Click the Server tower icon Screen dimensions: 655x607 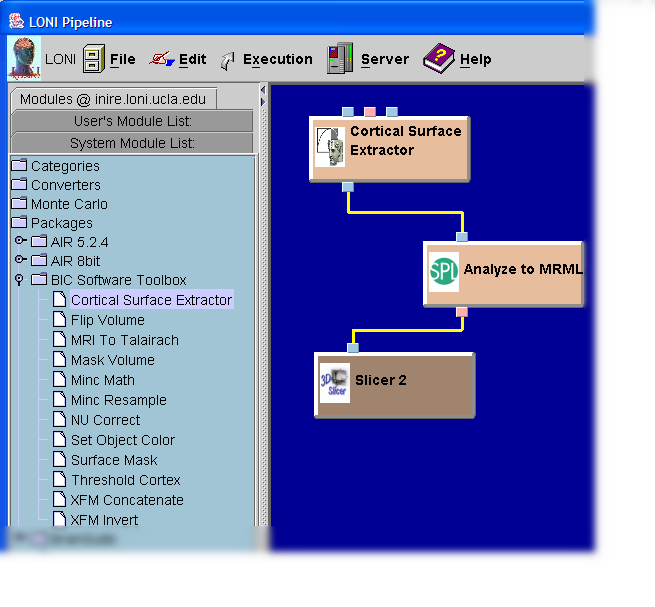(x=340, y=59)
